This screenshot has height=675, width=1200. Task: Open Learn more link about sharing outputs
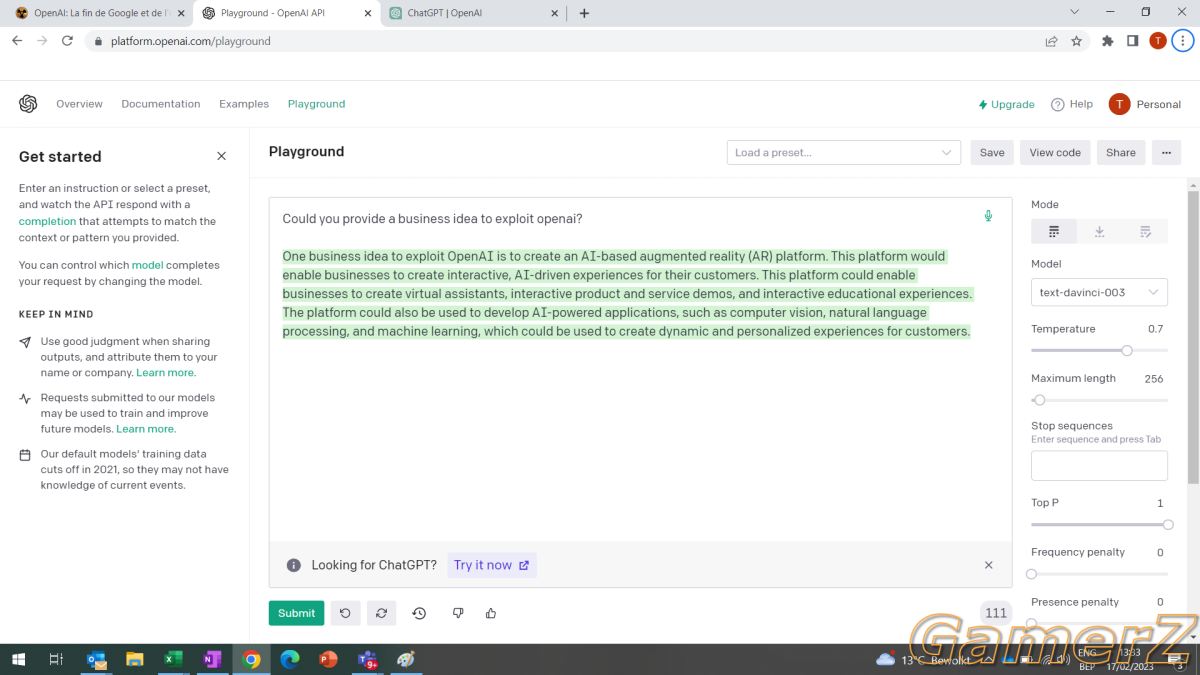pyautogui.click(x=166, y=372)
